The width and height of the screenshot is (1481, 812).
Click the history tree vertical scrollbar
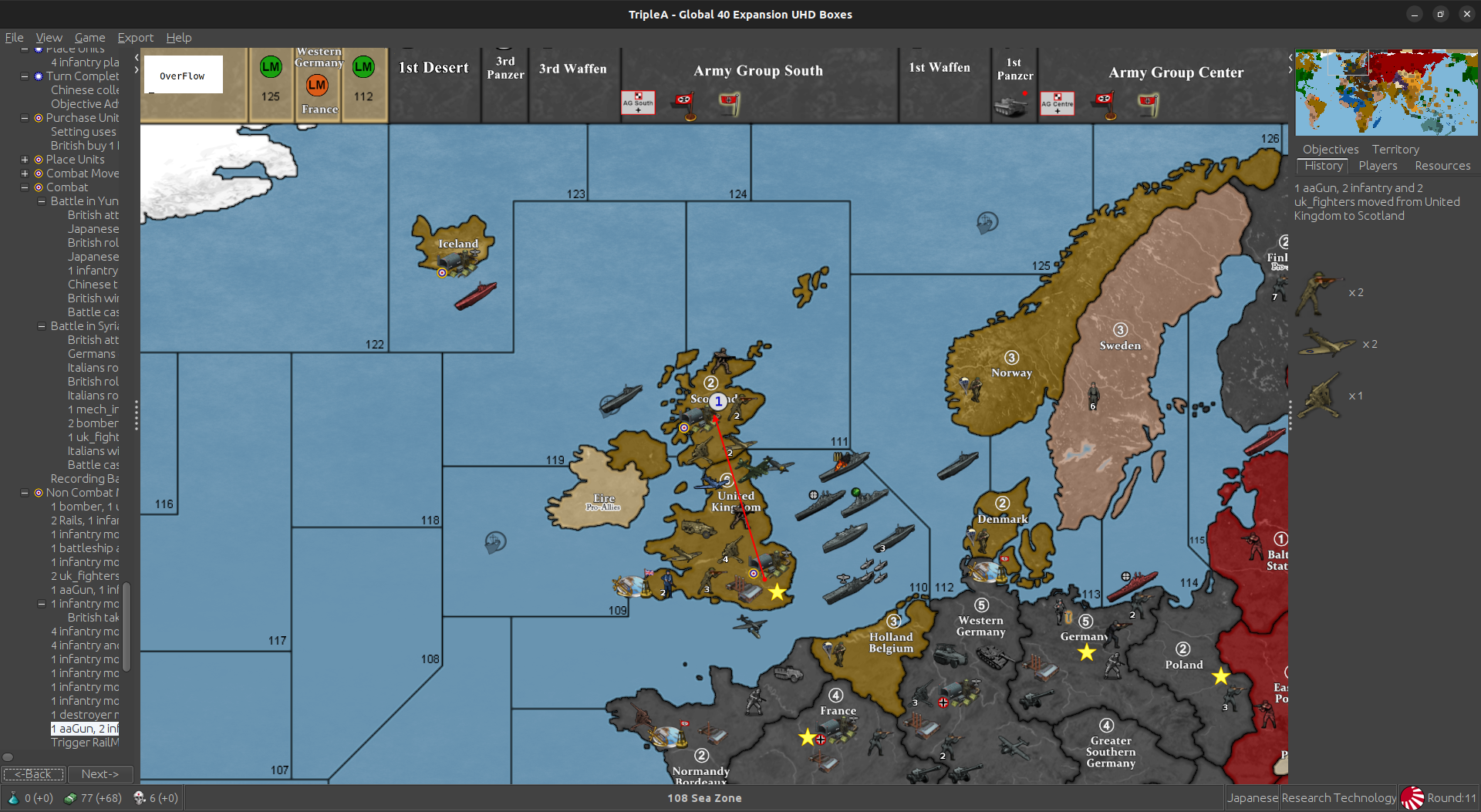pos(127,626)
